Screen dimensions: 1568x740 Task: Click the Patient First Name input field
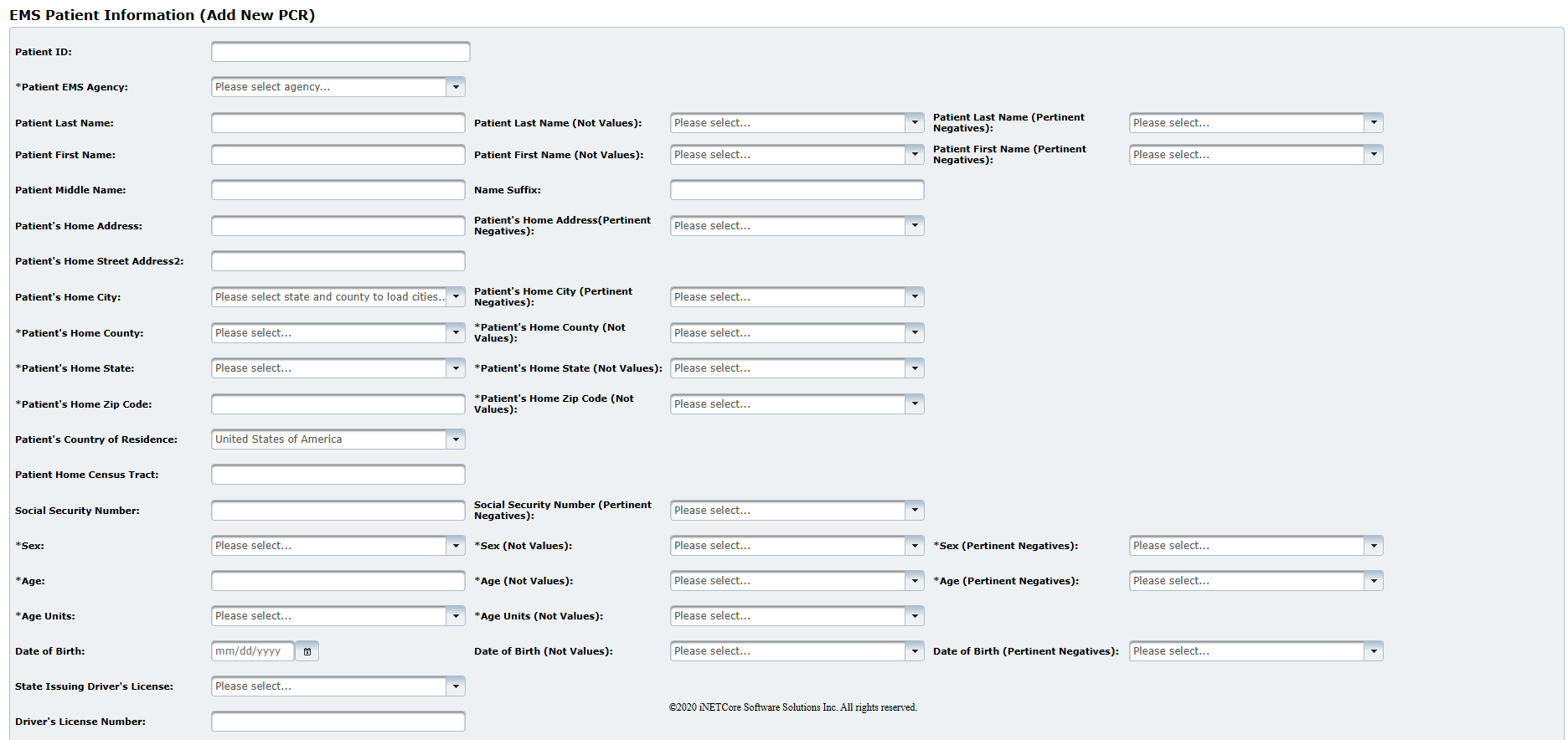click(338, 155)
